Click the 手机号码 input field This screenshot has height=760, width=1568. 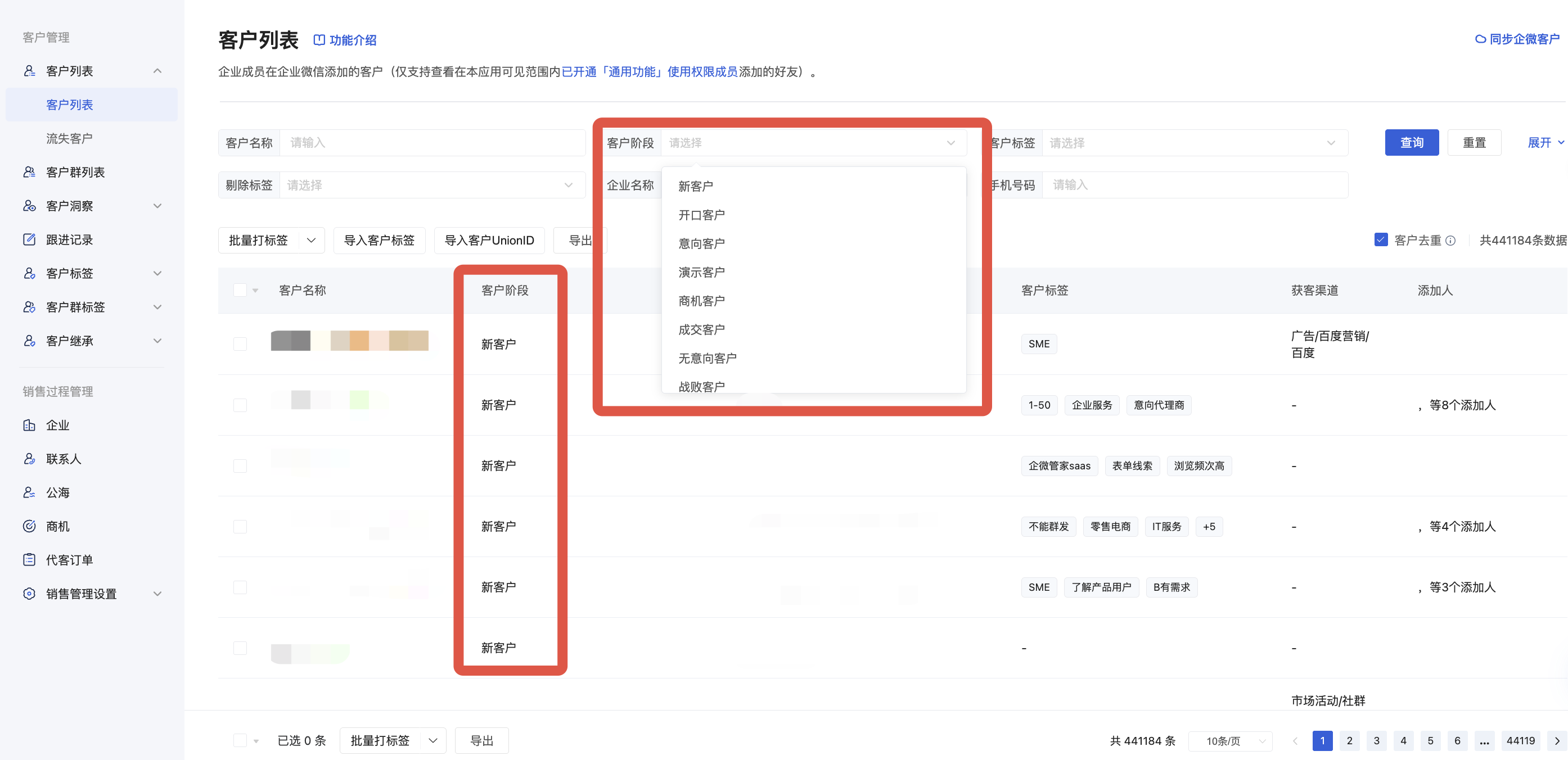tap(1194, 185)
